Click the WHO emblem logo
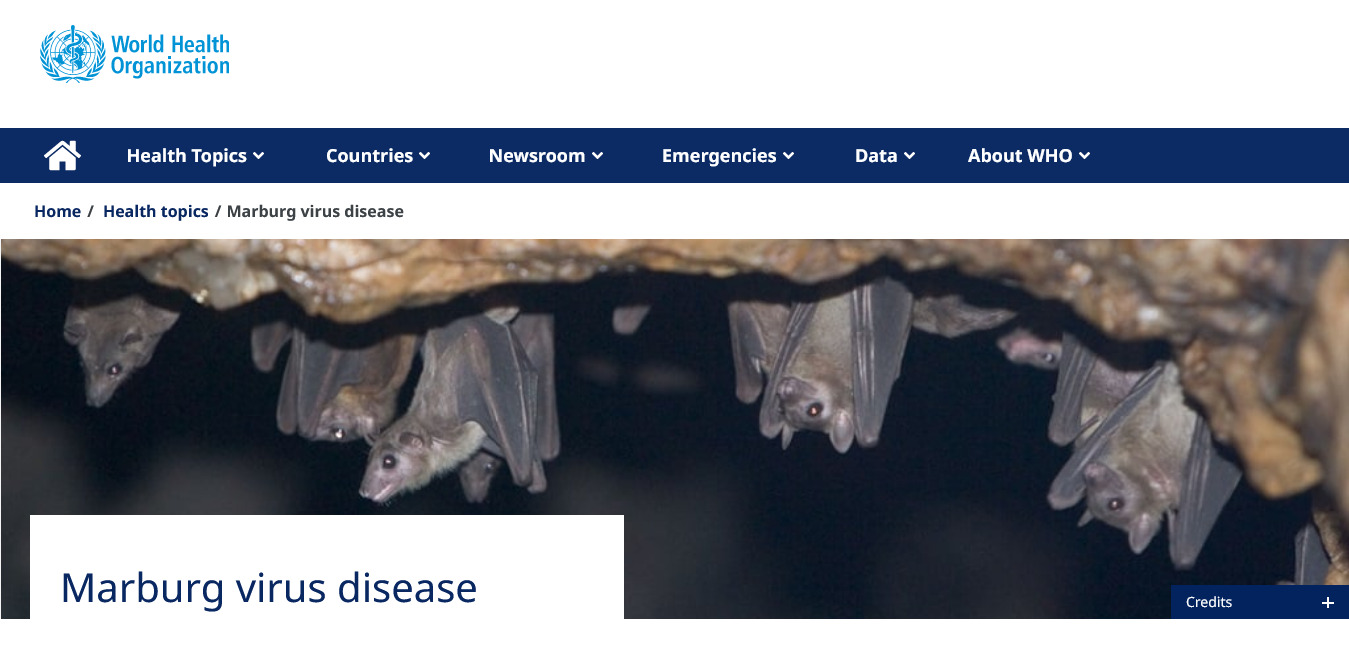This screenshot has width=1349, height=653. coord(72,55)
